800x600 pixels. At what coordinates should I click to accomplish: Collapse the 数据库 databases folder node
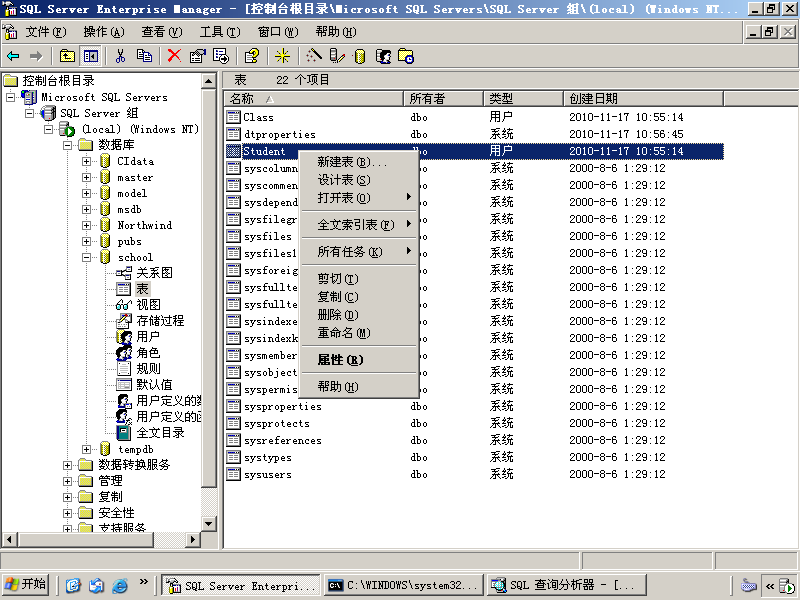(67, 145)
